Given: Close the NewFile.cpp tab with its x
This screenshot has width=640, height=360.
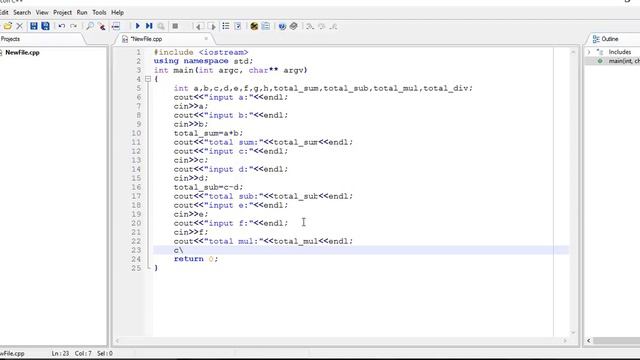Looking at the screenshot, I should coord(206,38).
